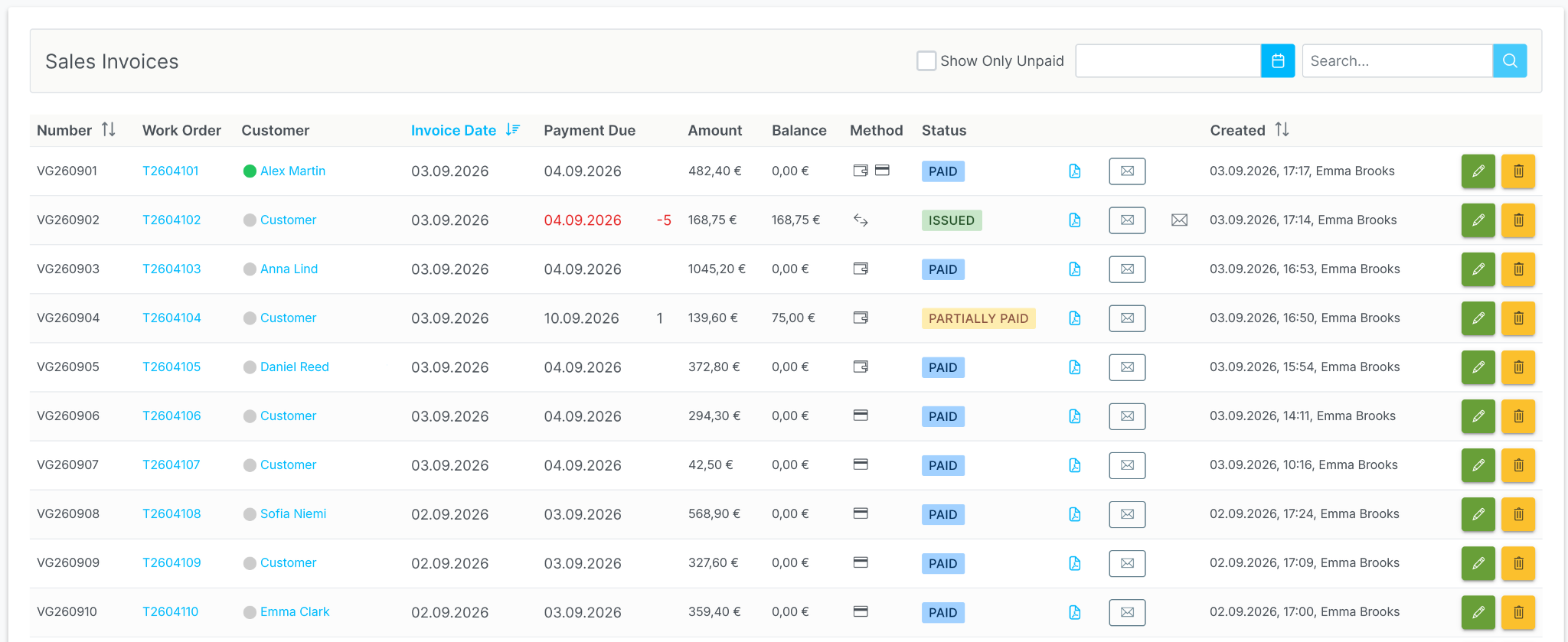
Task: Click the PARTIALLY PAID status badge
Action: coord(978,318)
